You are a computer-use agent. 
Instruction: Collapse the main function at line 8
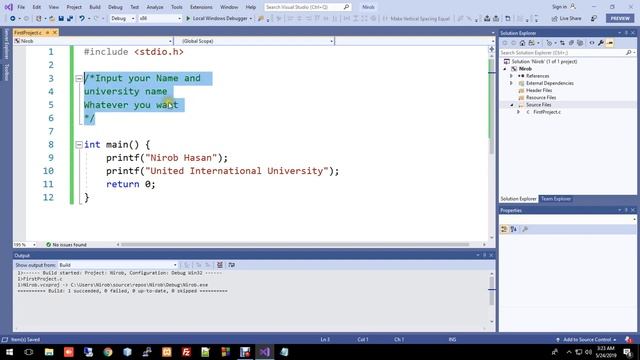(79, 144)
